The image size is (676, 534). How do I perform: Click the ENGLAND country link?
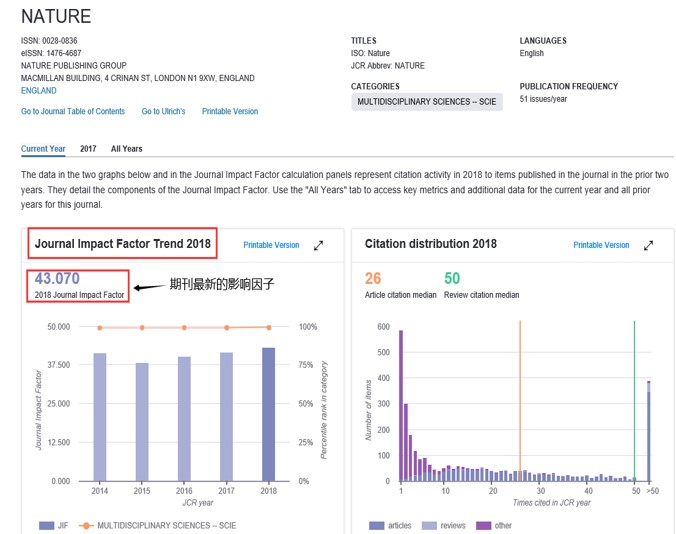(x=39, y=91)
